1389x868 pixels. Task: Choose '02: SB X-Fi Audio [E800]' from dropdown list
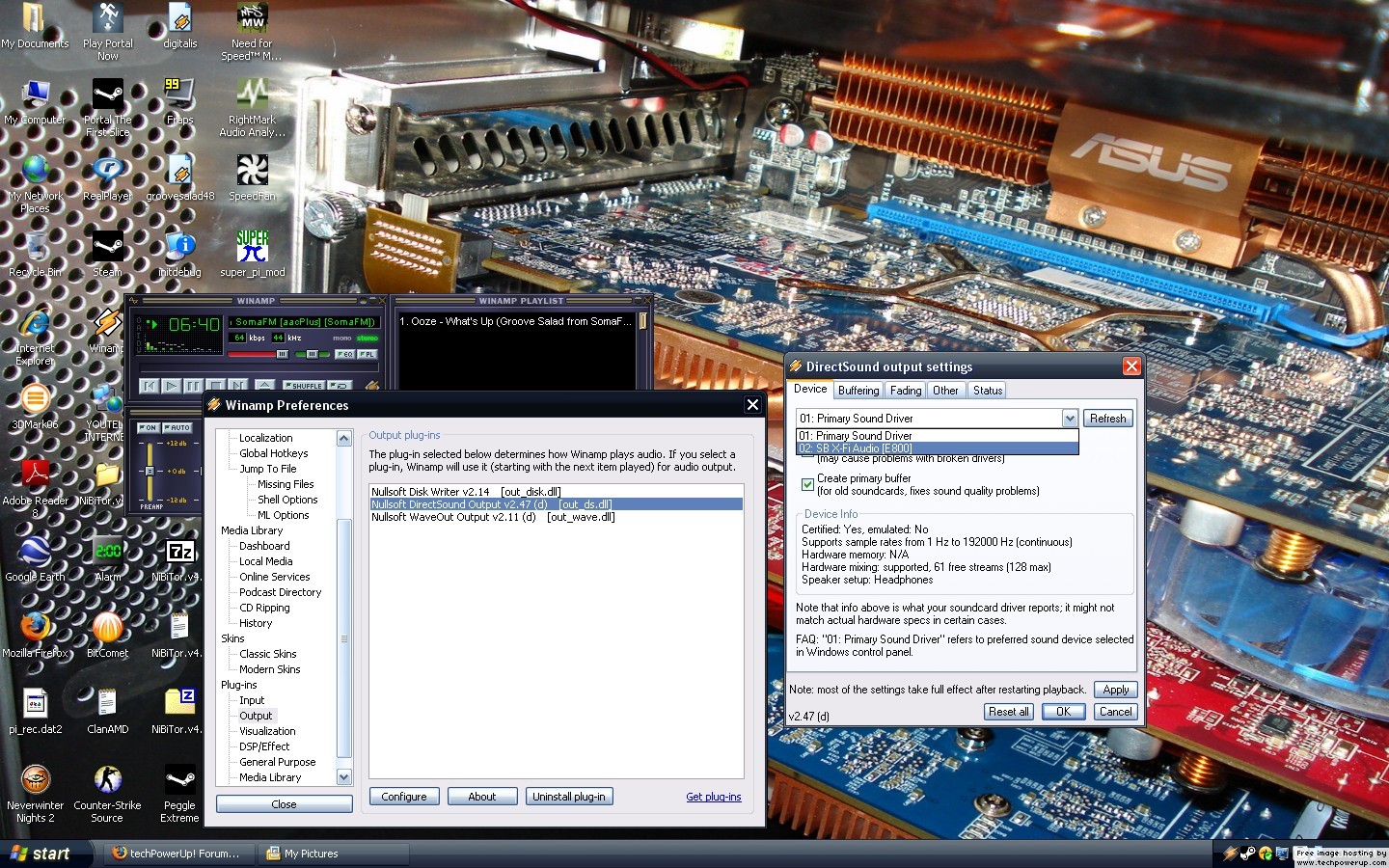click(937, 448)
